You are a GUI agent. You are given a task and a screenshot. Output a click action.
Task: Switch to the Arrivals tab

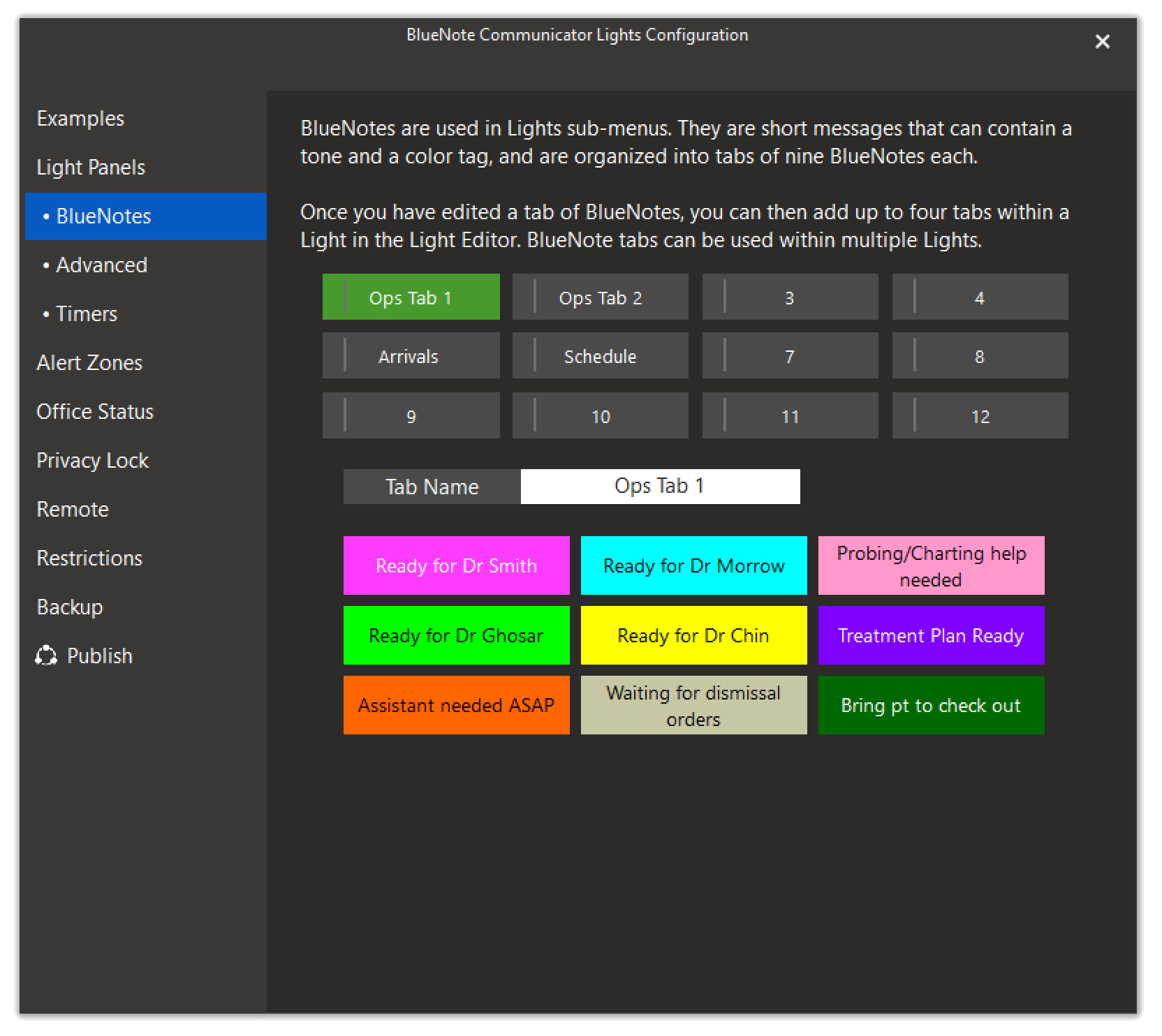411,355
